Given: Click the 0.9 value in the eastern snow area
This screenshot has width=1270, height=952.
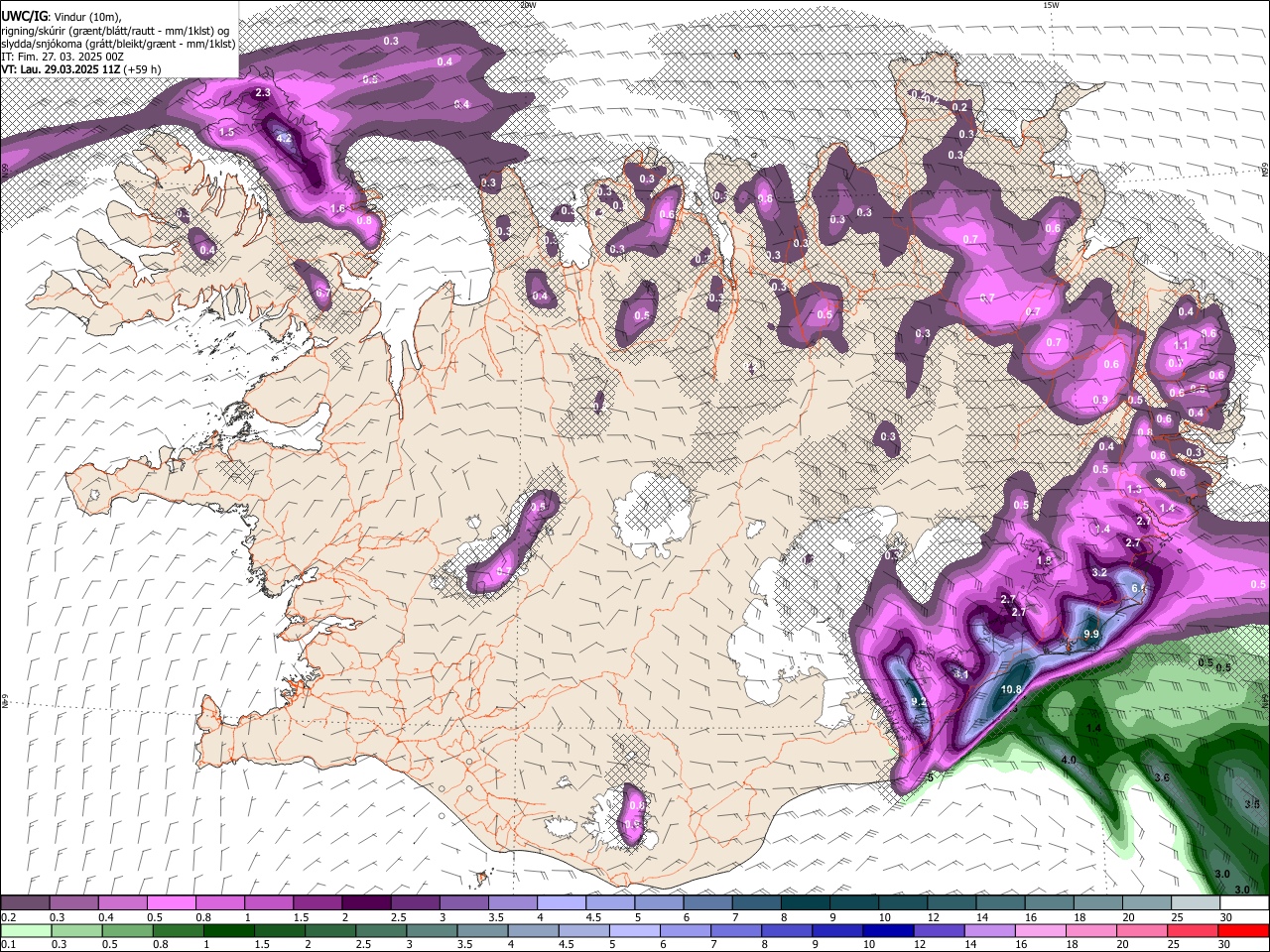Looking at the screenshot, I should 1099,400.
